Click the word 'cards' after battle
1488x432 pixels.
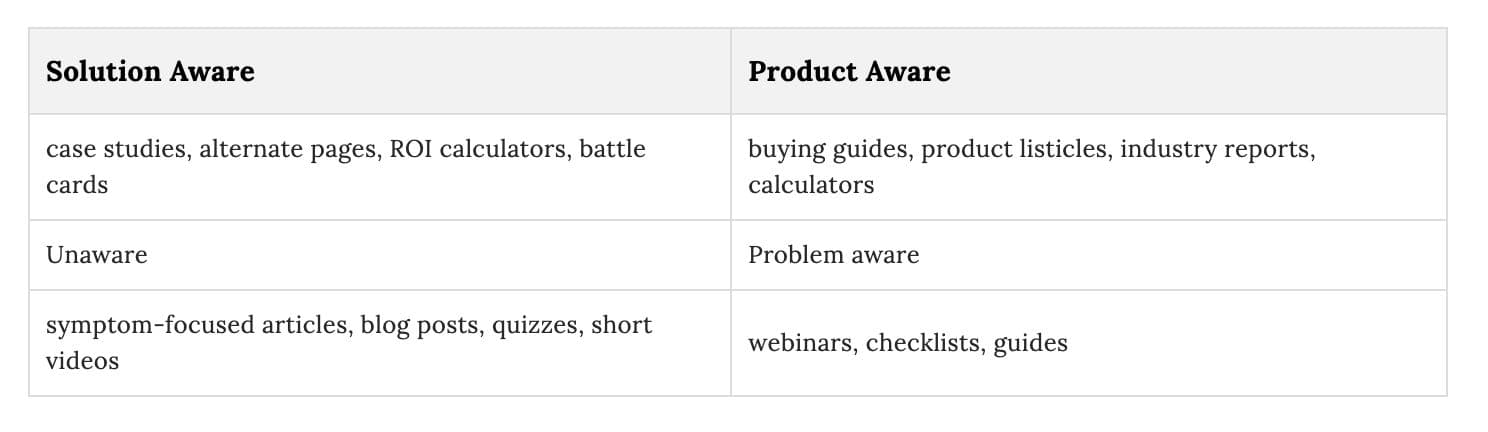[77, 185]
